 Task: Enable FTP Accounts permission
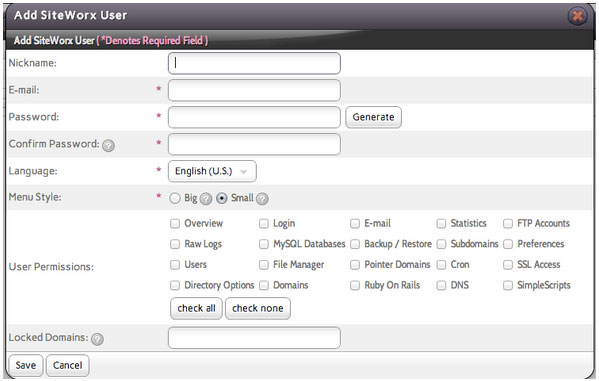click(508, 224)
